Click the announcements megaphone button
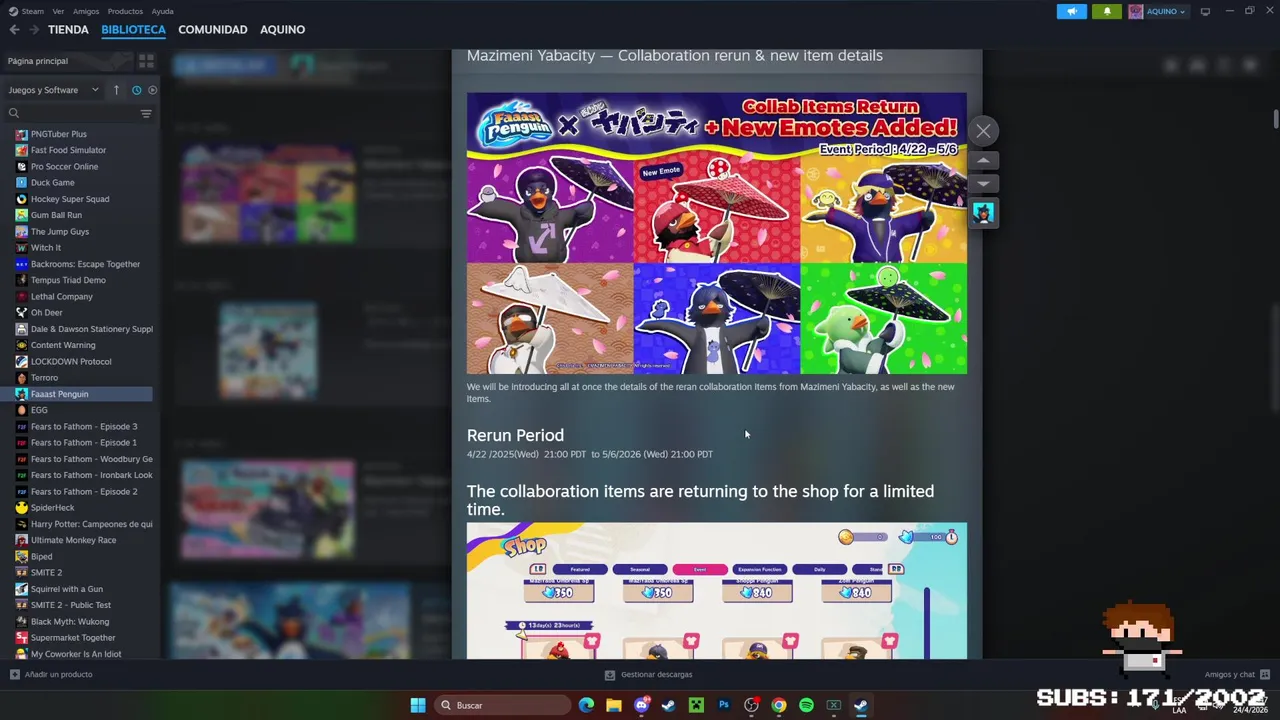The width and height of the screenshot is (1280, 720). (1072, 11)
